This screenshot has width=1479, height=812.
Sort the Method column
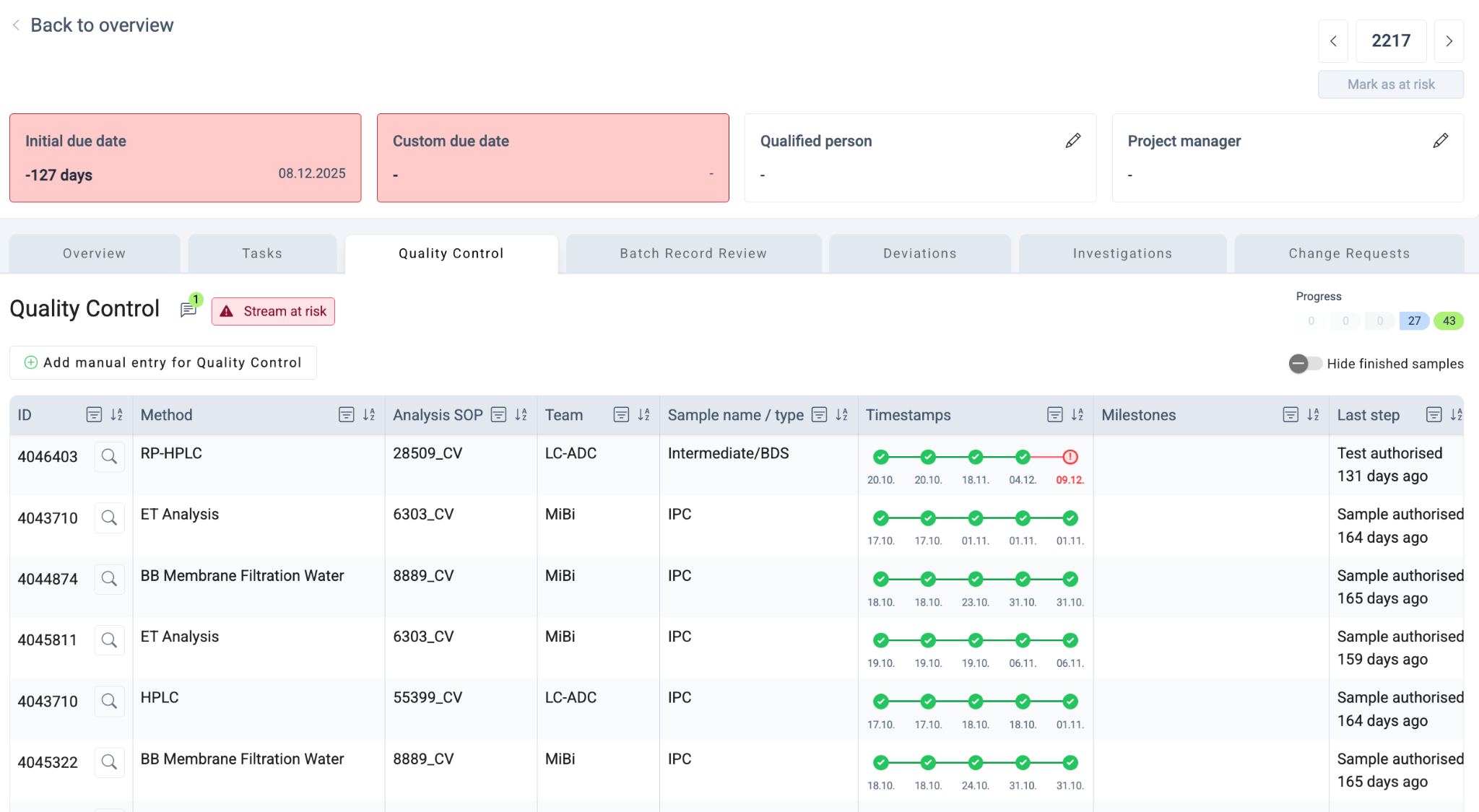click(x=369, y=415)
